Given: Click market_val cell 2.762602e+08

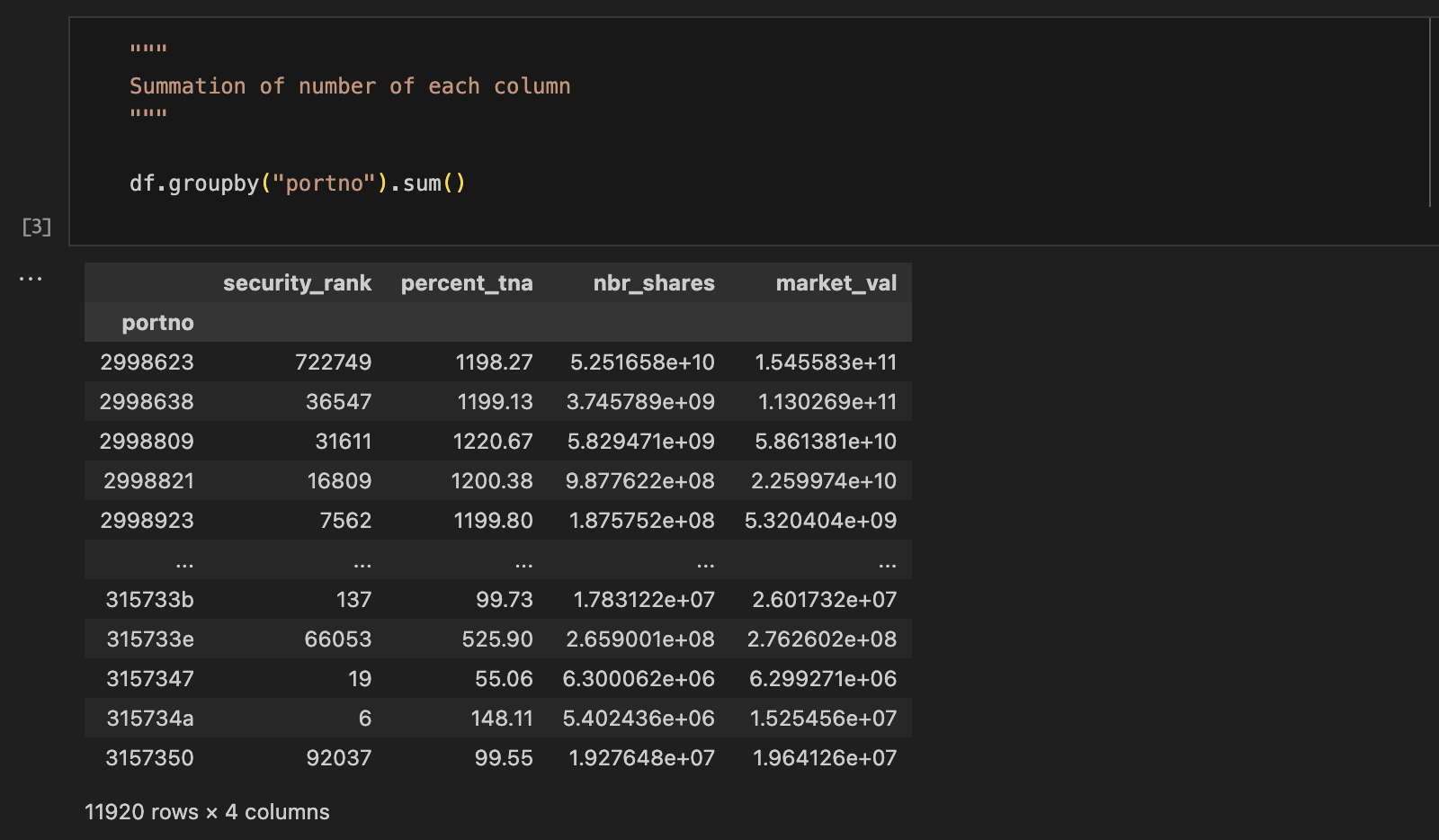Looking at the screenshot, I should [822, 639].
